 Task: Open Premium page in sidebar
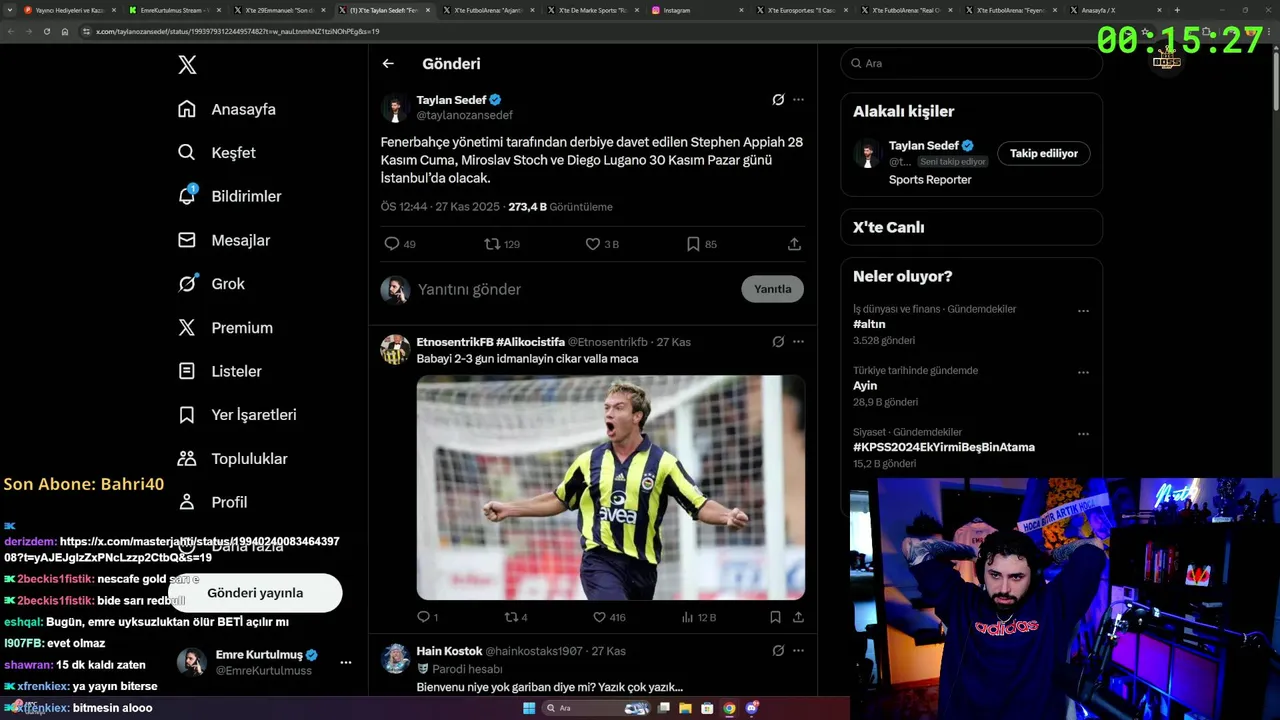point(225,328)
